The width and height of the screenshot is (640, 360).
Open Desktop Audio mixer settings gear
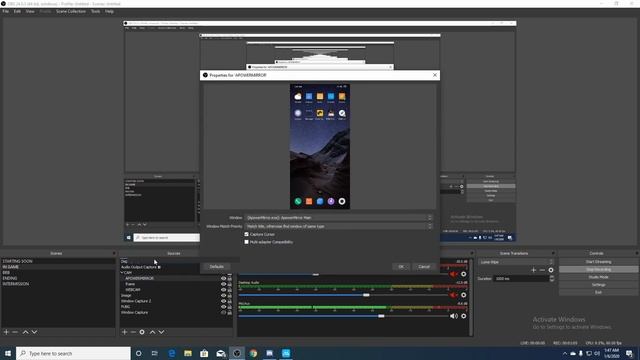point(464,295)
